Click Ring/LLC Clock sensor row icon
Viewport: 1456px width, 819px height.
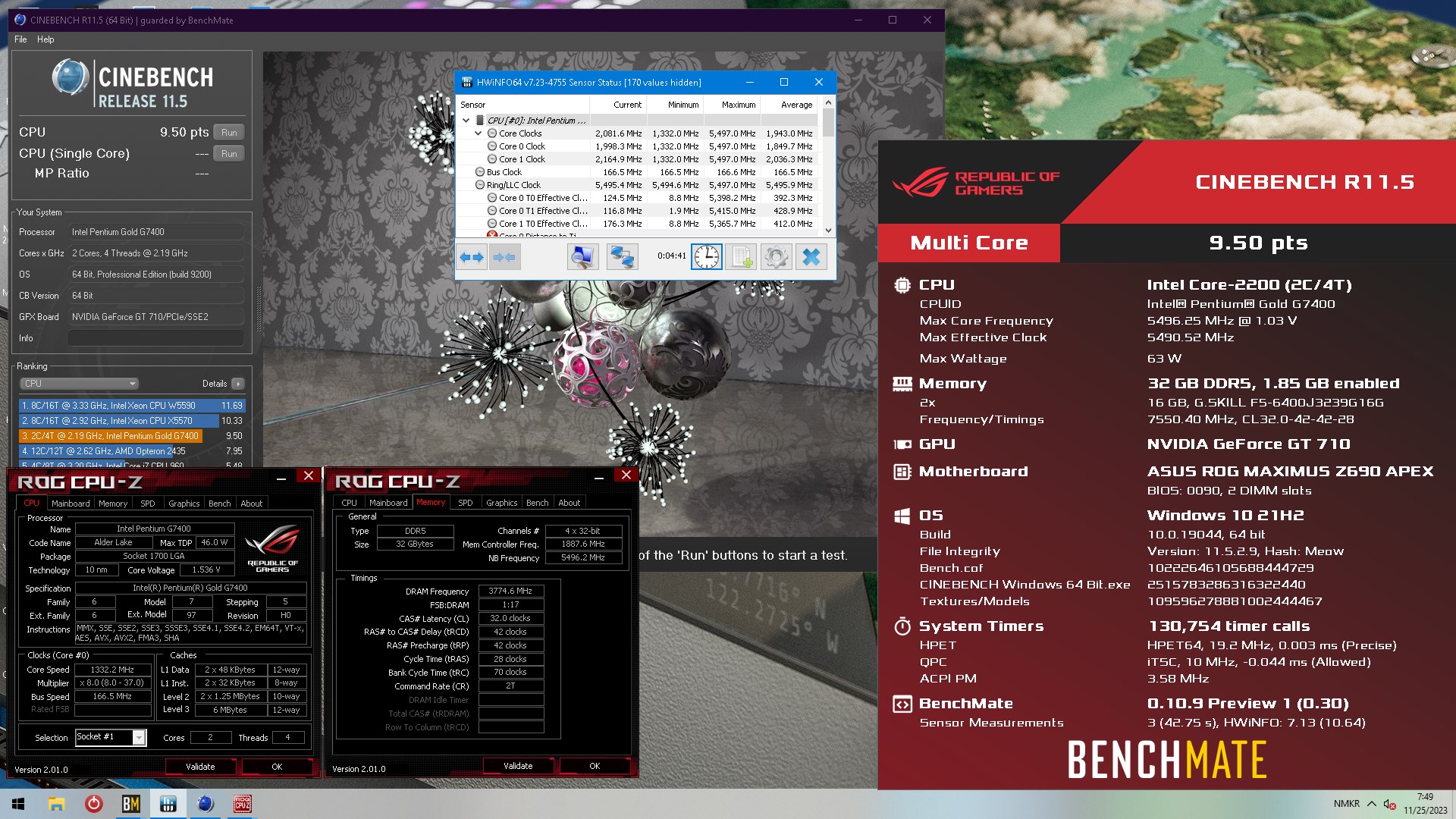pos(480,185)
